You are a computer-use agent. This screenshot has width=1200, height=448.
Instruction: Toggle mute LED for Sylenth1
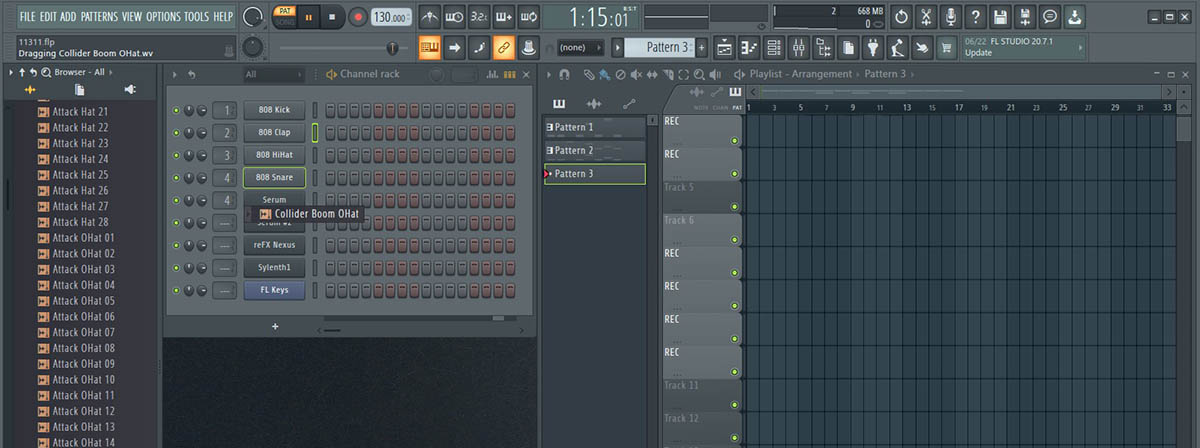coord(176,267)
